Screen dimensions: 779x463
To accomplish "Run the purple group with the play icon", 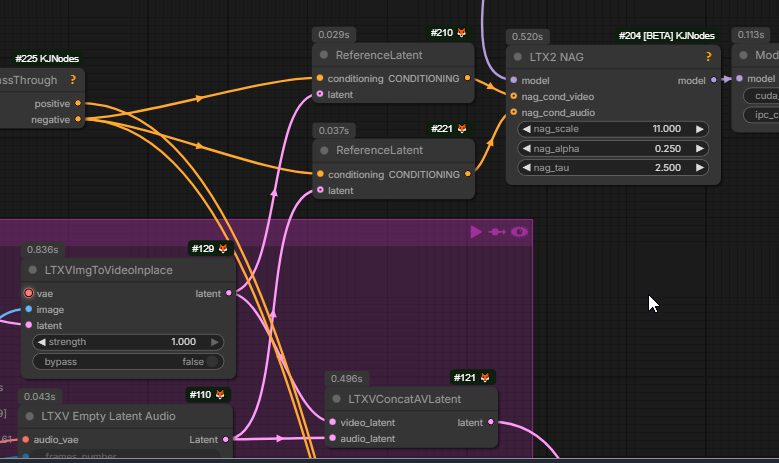I will click(476, 232).
